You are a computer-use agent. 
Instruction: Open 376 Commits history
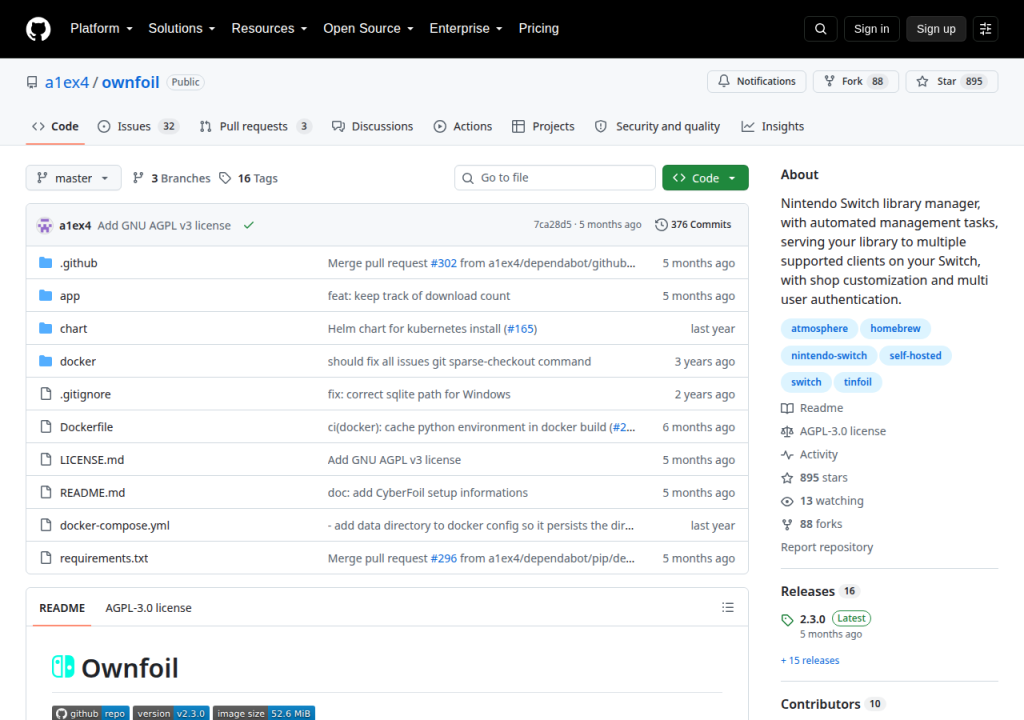point(693,225)
